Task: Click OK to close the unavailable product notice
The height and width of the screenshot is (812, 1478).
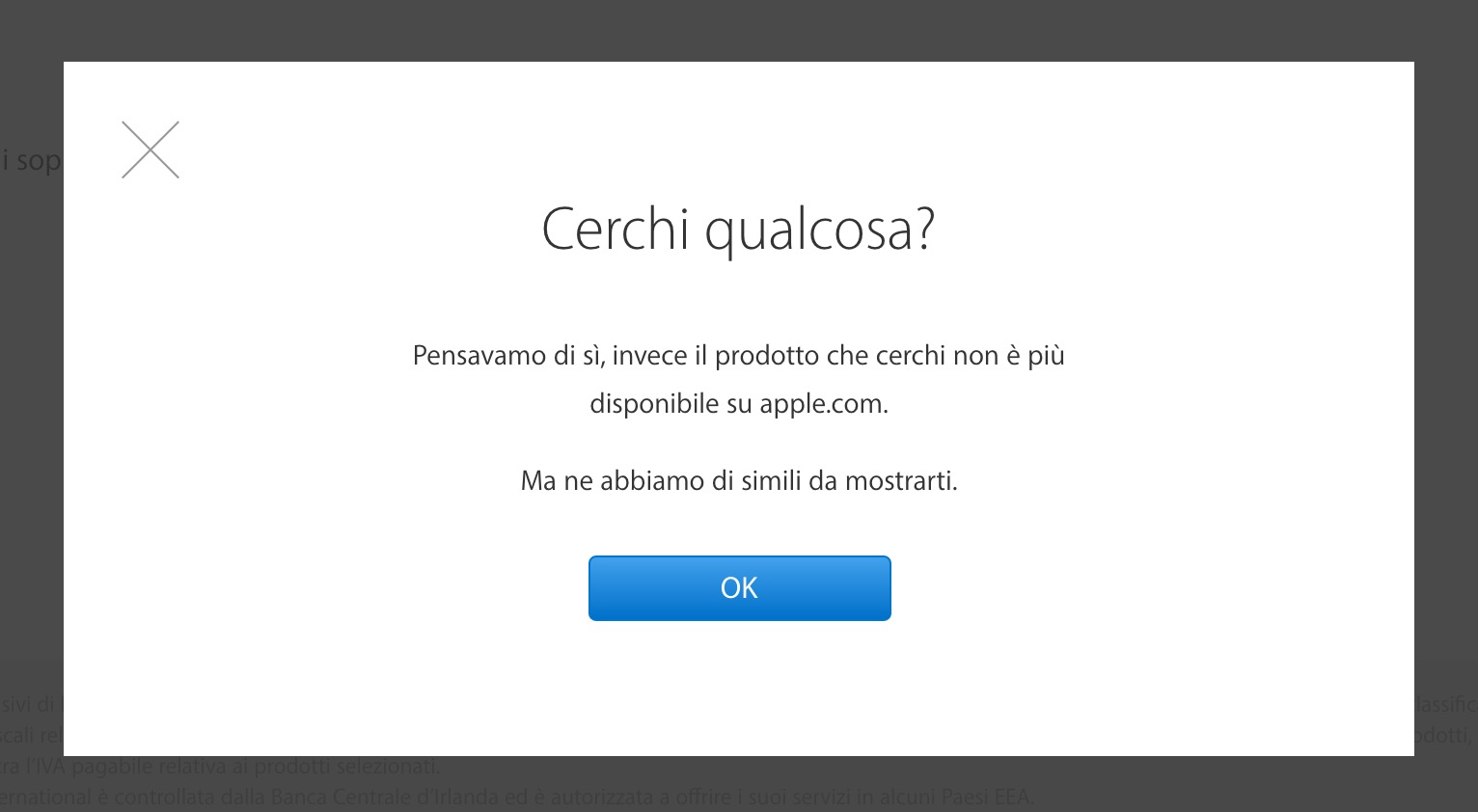Action: point(739,587)
